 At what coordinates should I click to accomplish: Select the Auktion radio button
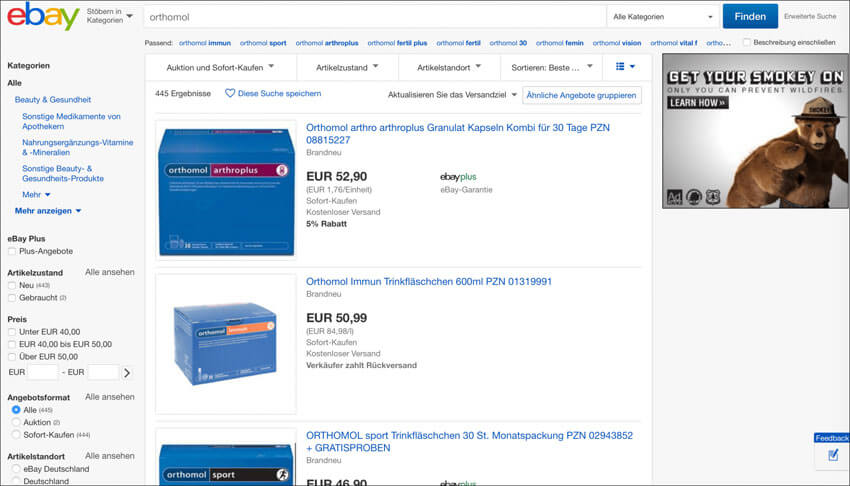click(16, 422)
